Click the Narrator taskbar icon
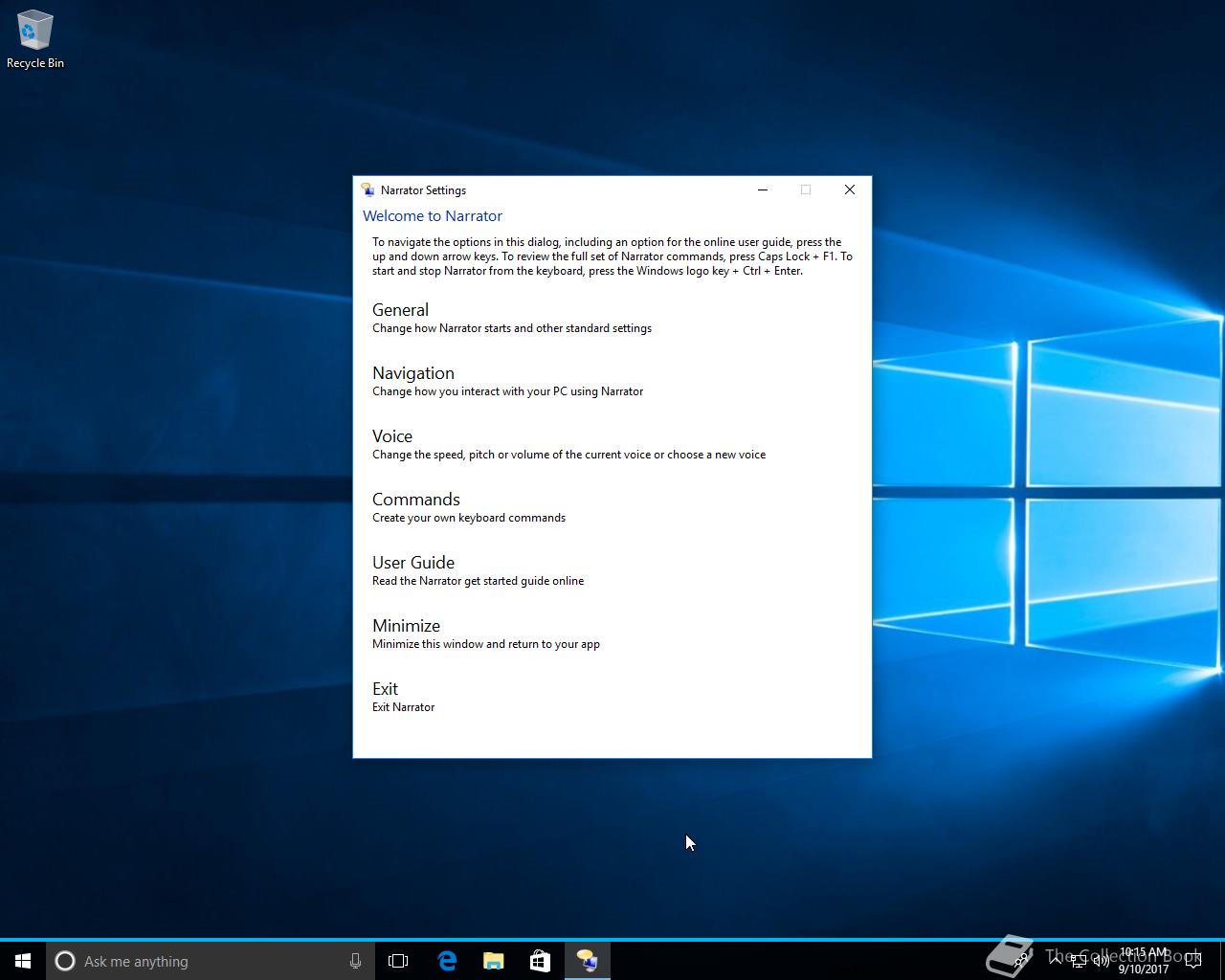The width and height of the screenshot is (1225, 980). tap(587, 961)
